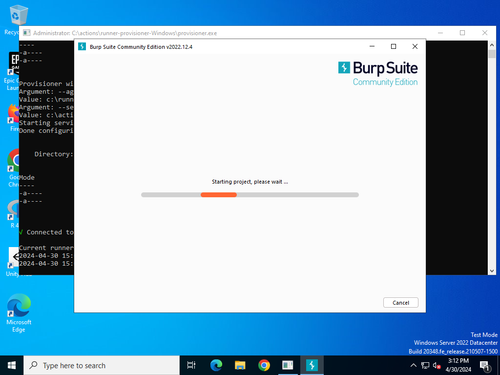The height and width of the screenshot is (375, 500).
Task: Open the Recycle Bin desktop icon
Action: (x=18, y=18)
